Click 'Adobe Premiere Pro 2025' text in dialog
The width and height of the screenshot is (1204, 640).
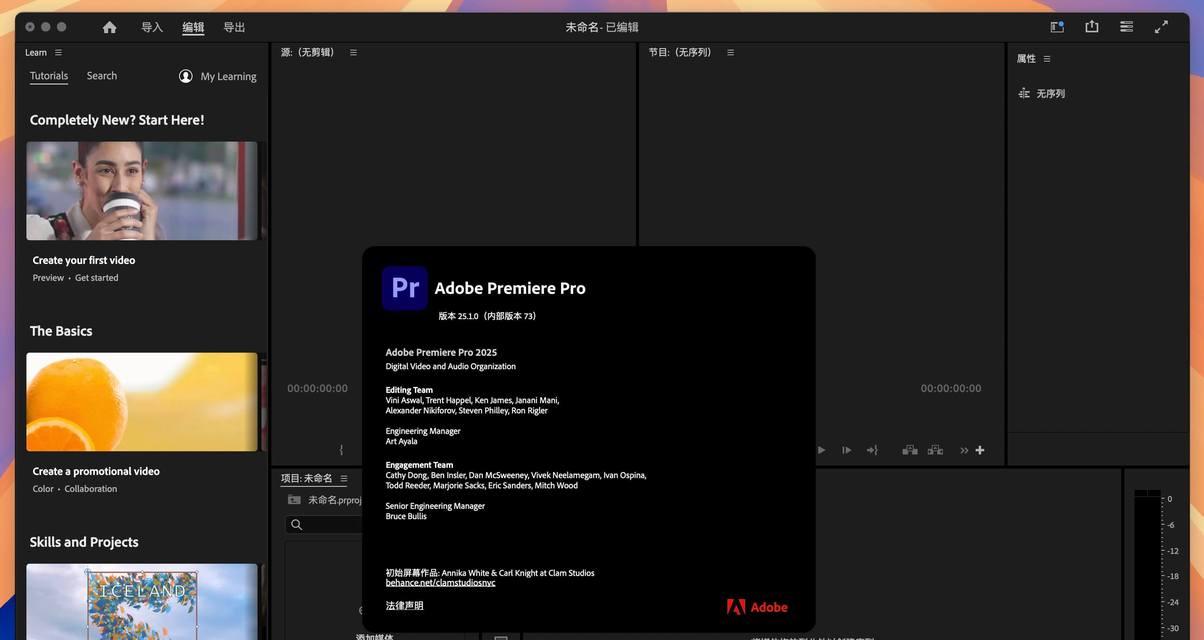441,352
